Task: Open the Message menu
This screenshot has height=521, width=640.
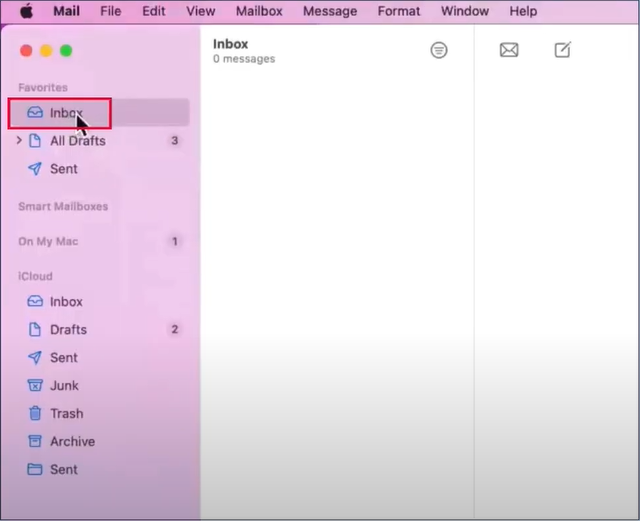Action: coord(330,11)
